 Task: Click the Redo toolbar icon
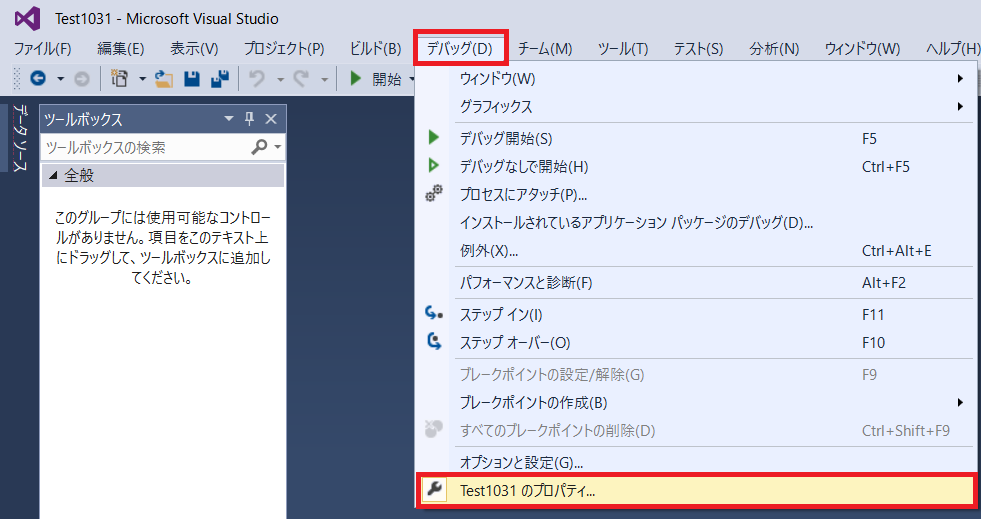point(301,79)
